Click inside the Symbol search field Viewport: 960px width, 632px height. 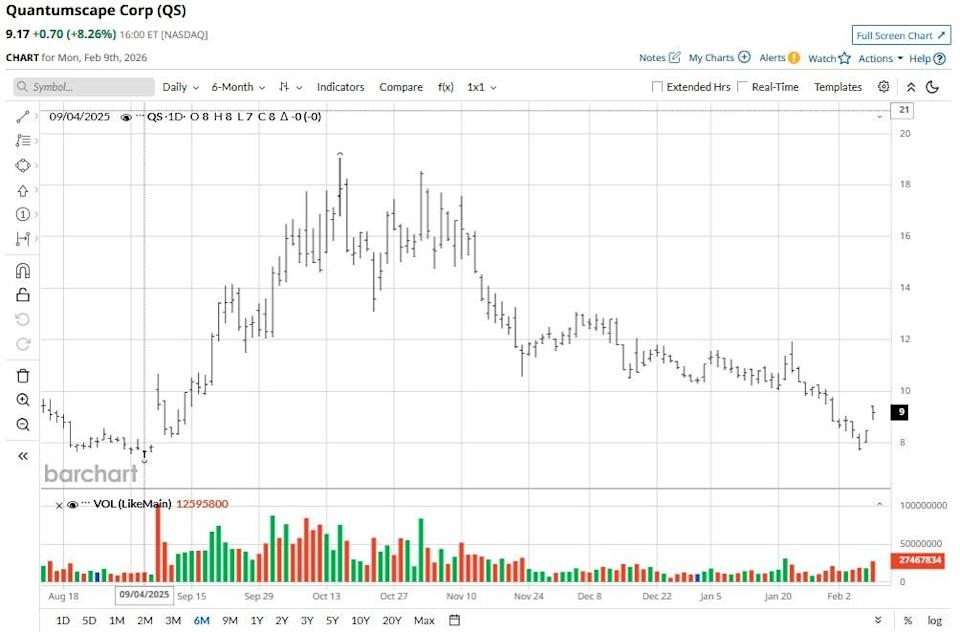click(85, 87)
